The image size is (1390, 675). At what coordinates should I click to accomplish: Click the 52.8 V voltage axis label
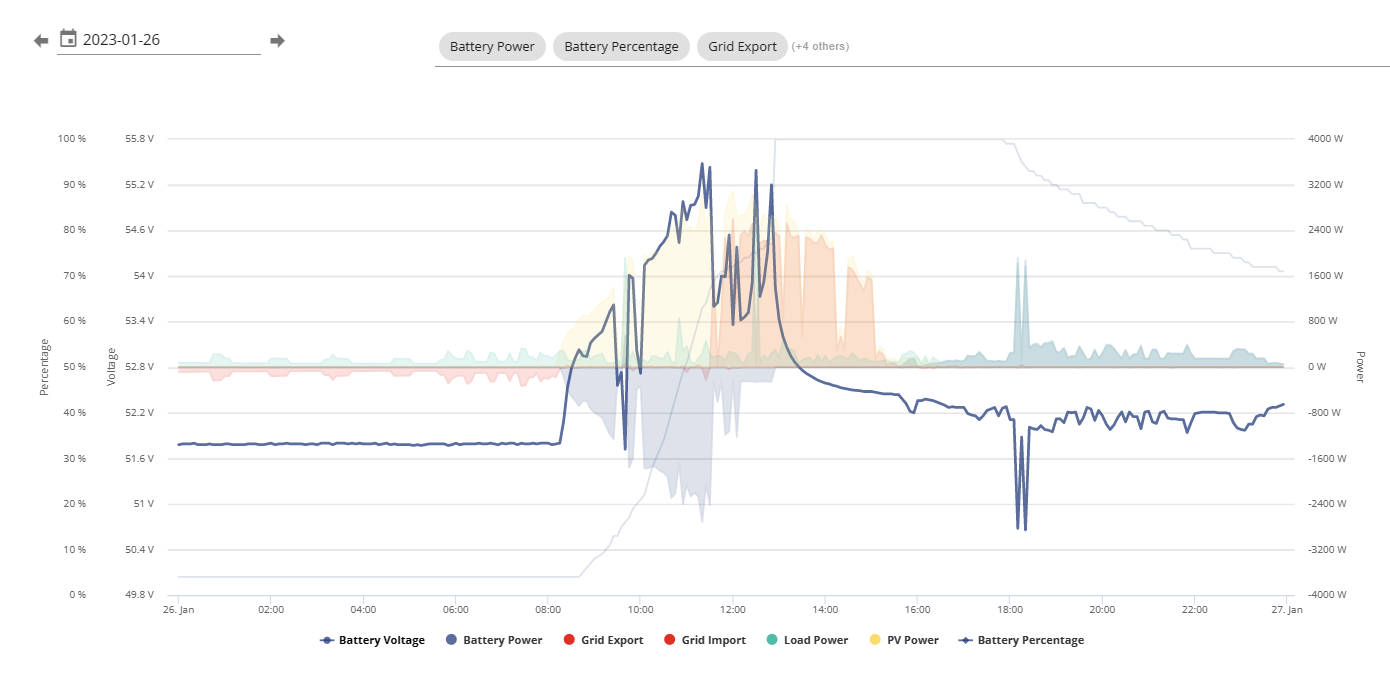tap(138, 367)
